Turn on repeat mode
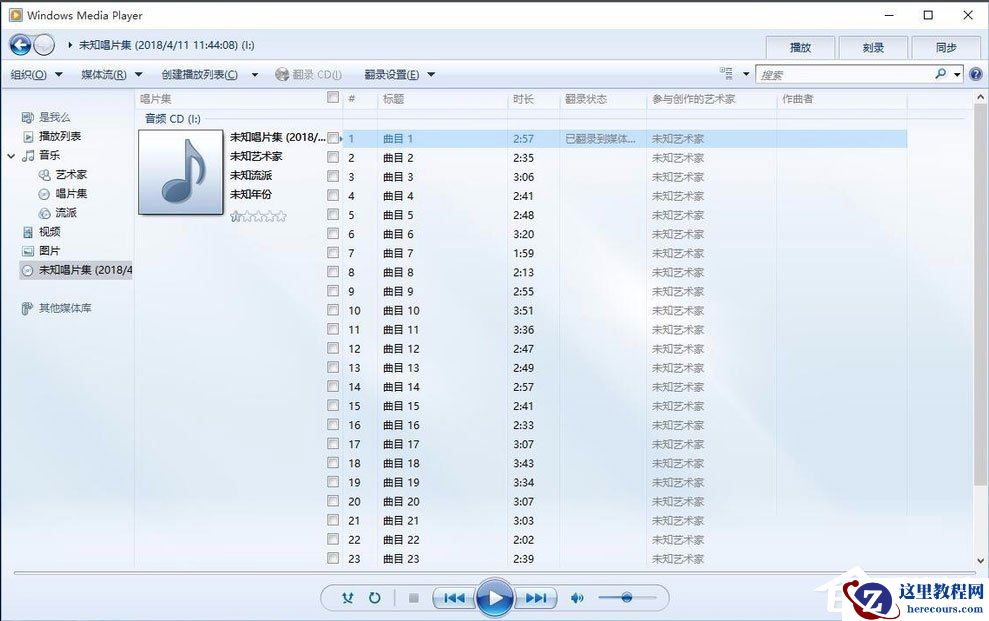 coord(374,597)
